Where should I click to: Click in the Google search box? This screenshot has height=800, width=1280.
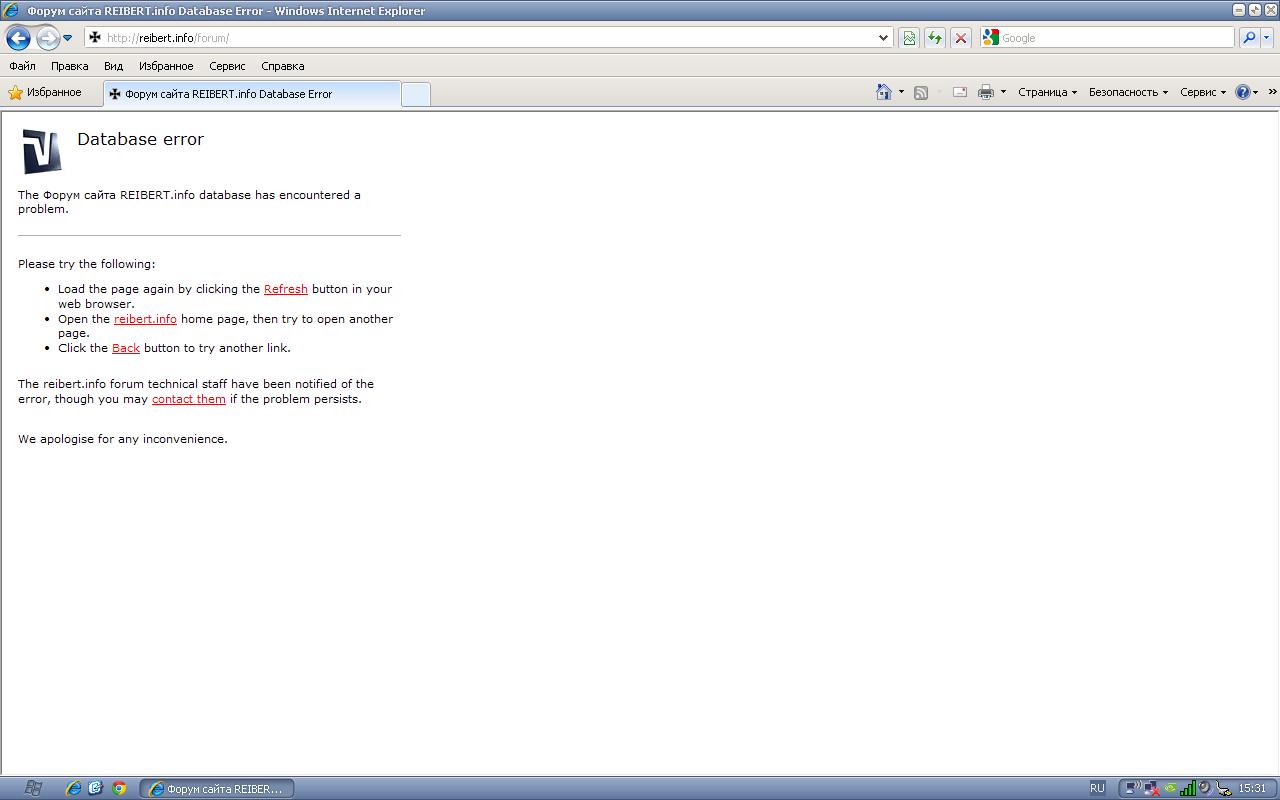1115,38
